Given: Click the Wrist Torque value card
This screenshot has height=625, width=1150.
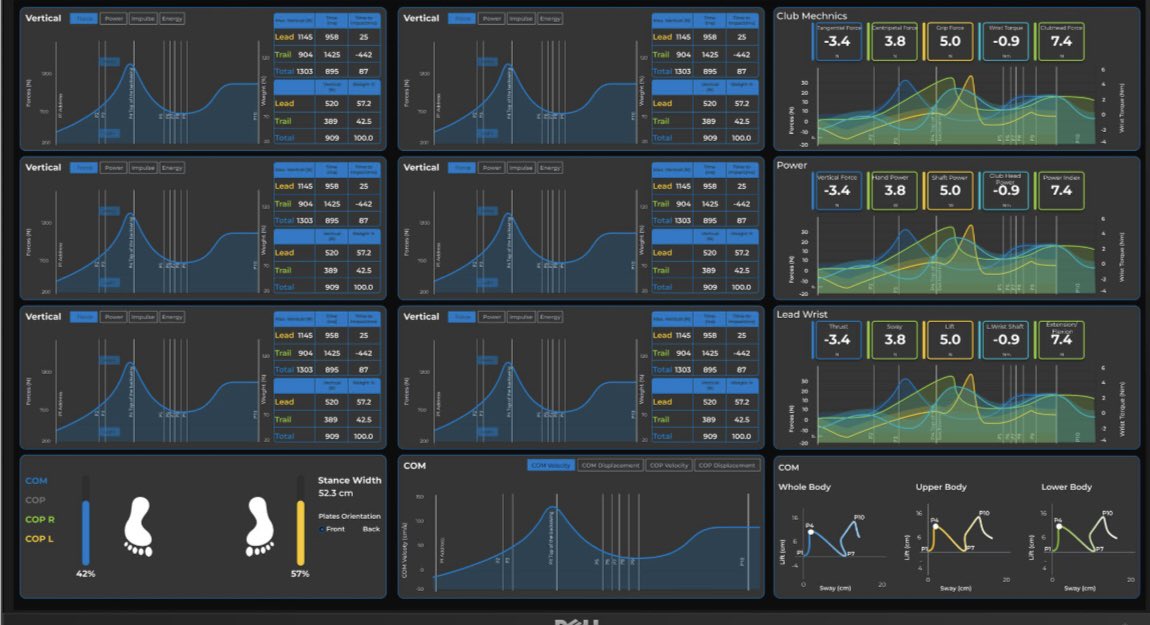Looking at the screenshot, I should pos(1006,41).
